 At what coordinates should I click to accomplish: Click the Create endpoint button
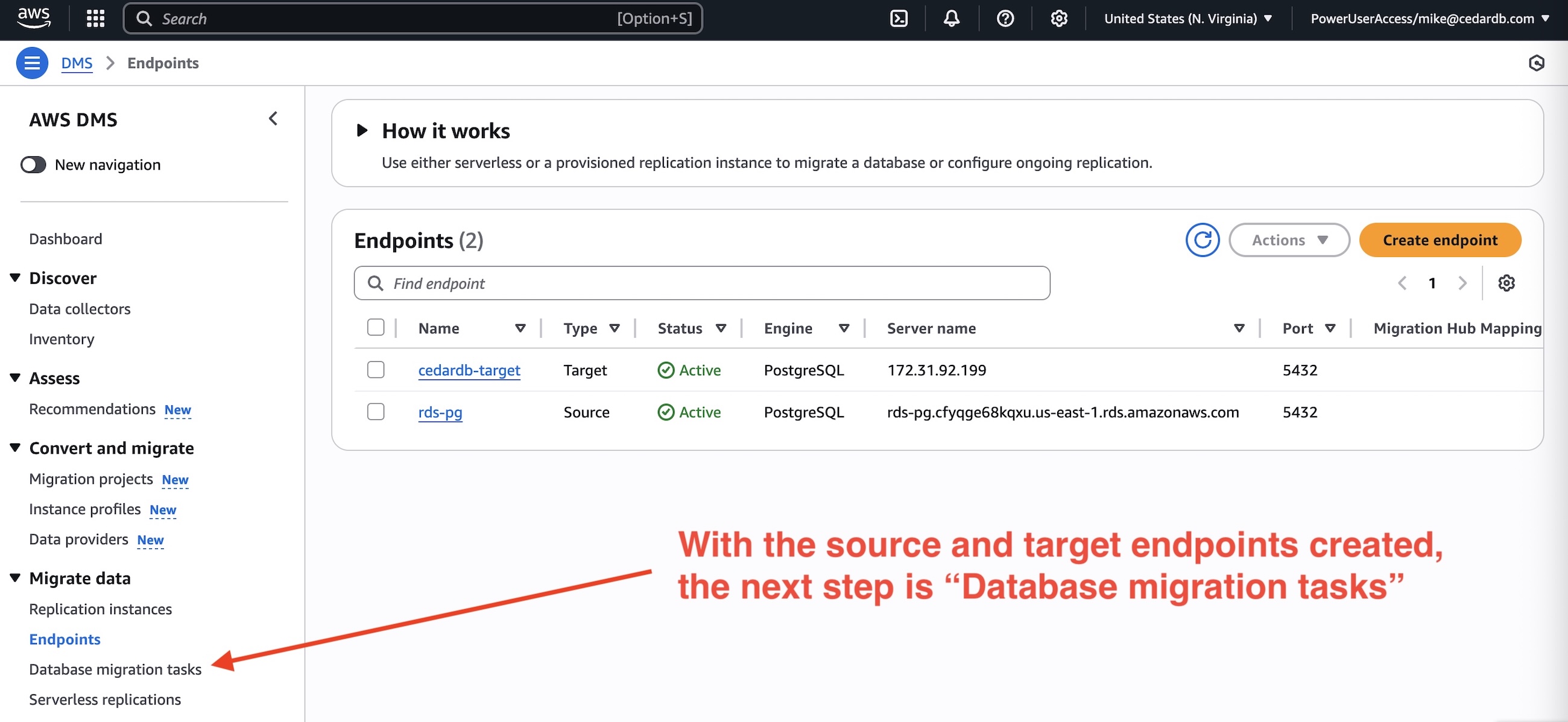(1440, 240)
